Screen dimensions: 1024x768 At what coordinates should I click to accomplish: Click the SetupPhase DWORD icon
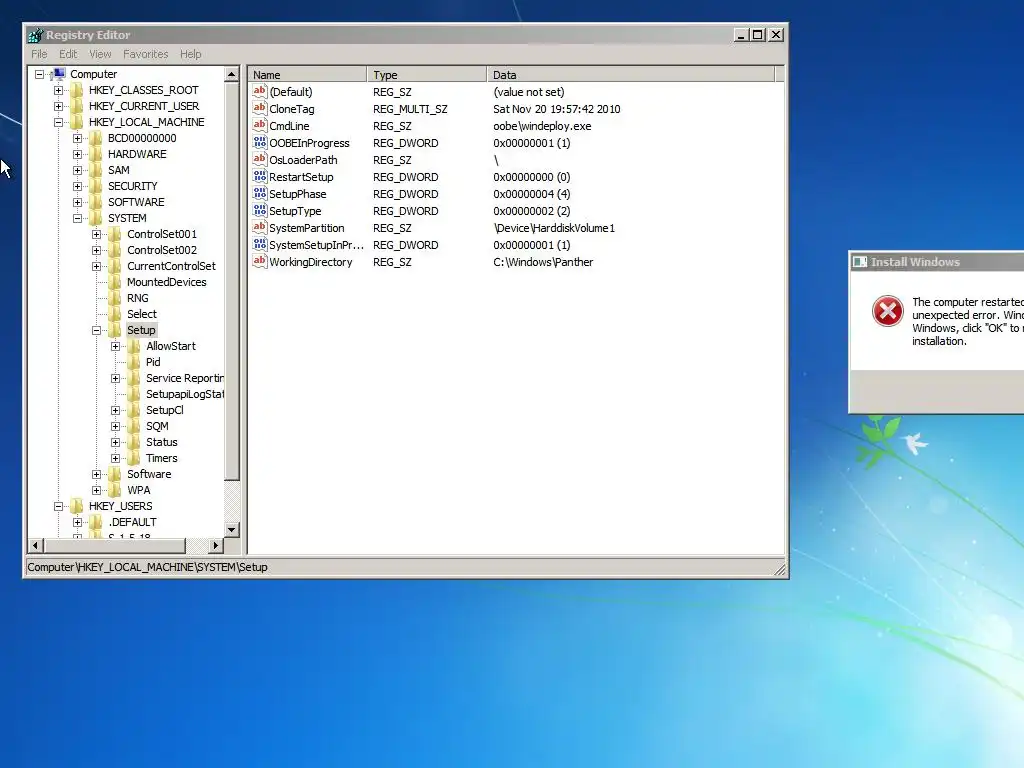coord(259,193)
